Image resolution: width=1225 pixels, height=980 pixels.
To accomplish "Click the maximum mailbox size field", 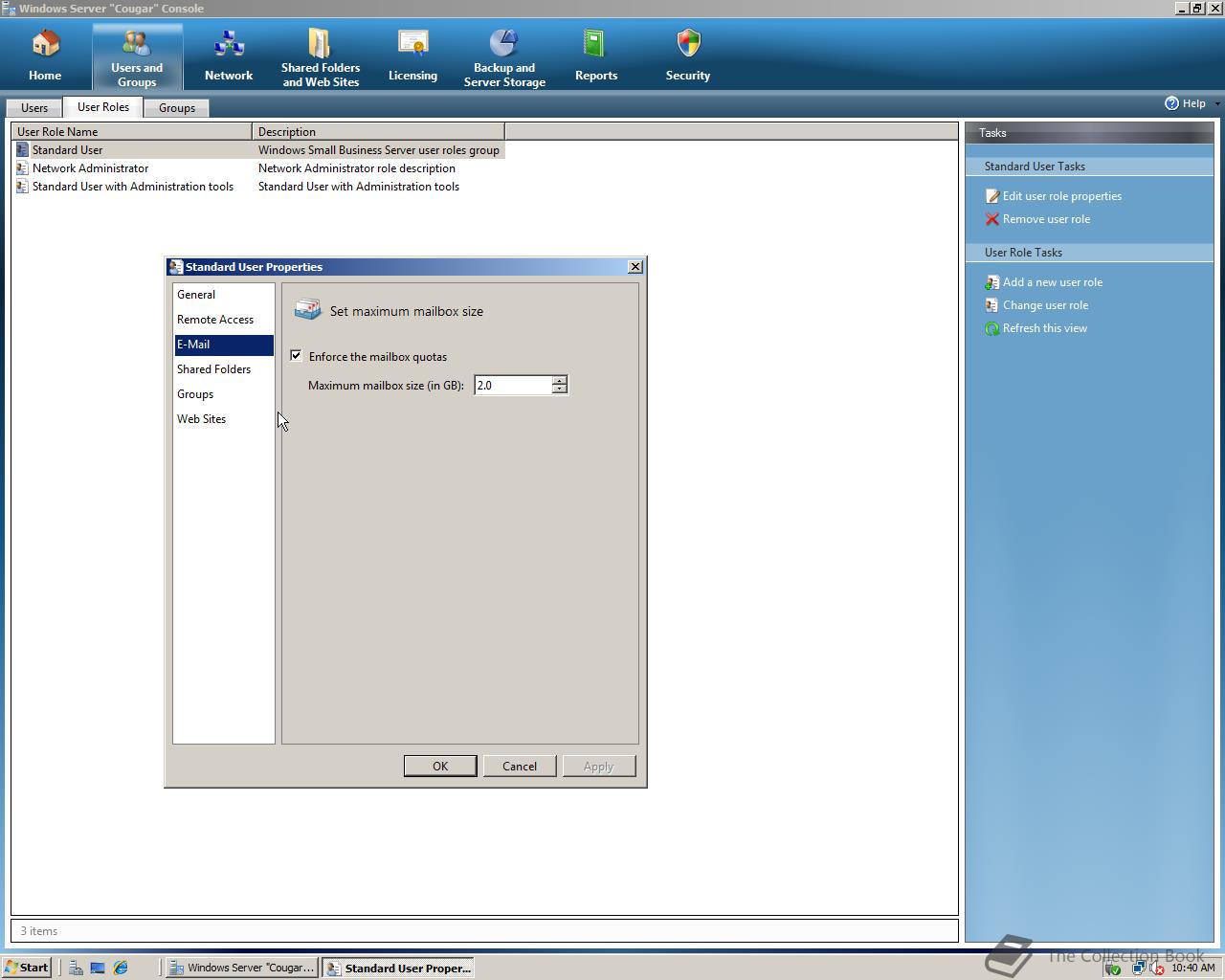I will click(513, 385).
